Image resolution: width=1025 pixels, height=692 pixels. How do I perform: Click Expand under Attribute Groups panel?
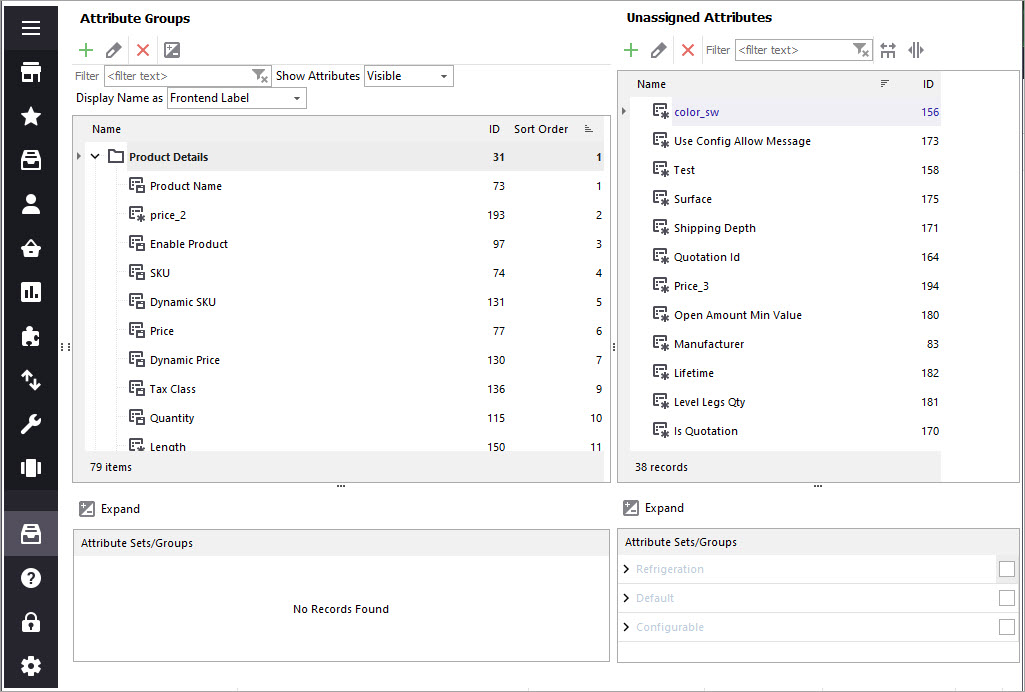110,509
